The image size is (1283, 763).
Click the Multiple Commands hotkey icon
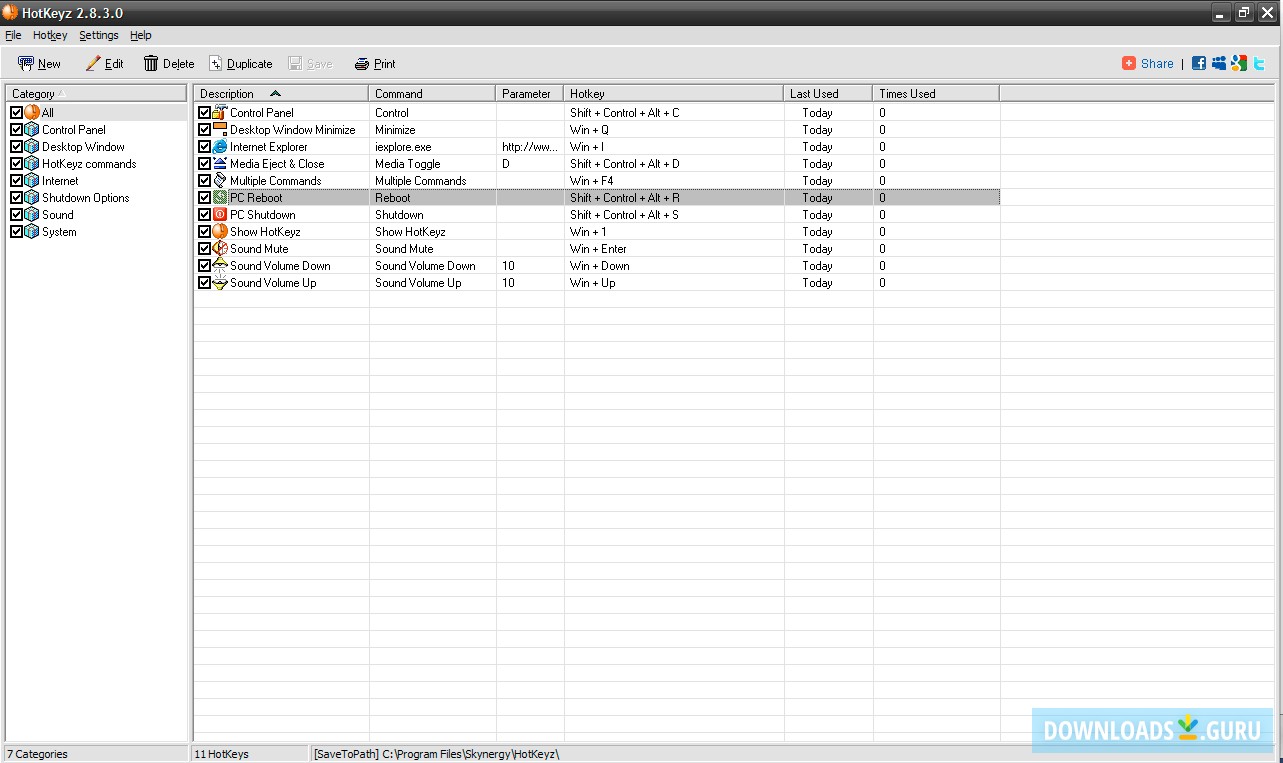(220, 181)
